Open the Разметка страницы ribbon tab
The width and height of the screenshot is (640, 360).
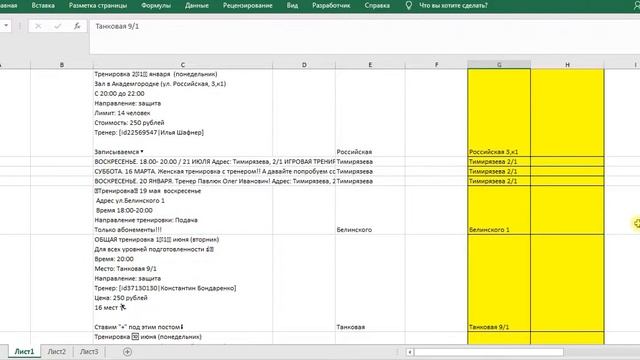pos(98,6)
